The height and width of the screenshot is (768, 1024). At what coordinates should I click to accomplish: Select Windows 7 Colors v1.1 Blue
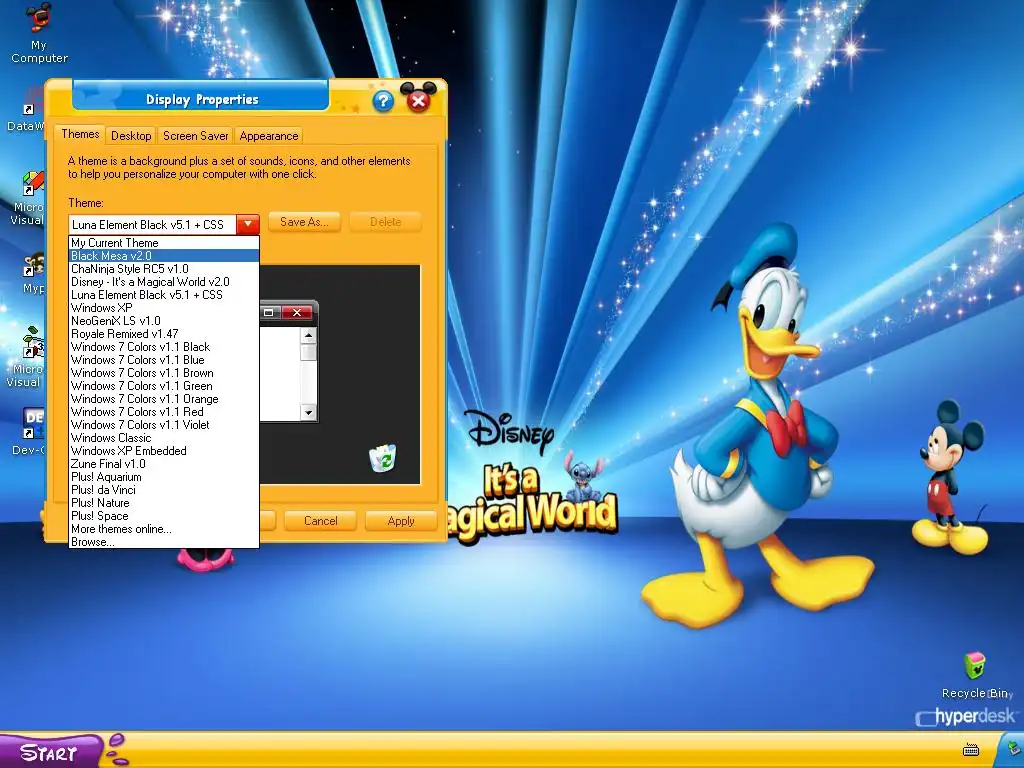pos(164,360)
